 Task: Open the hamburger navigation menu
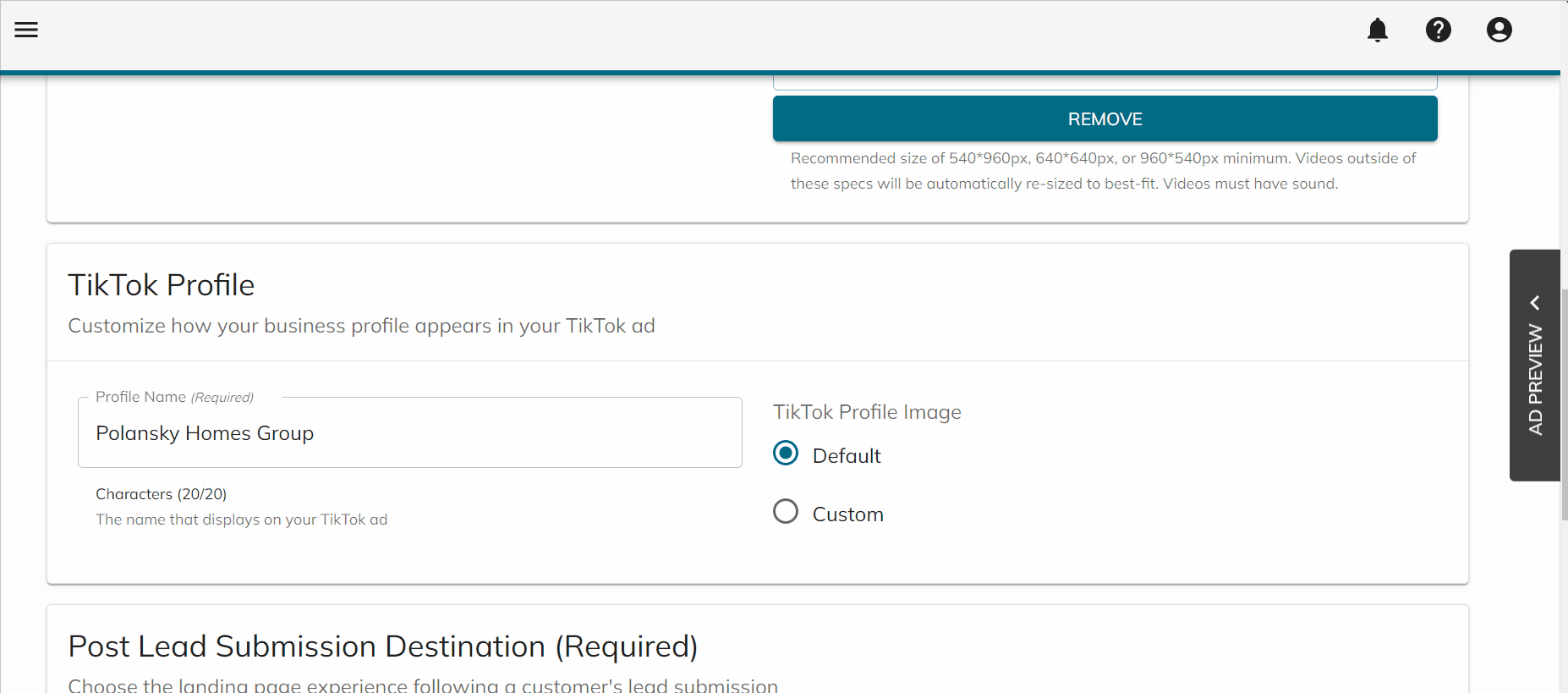click(26, 30)
